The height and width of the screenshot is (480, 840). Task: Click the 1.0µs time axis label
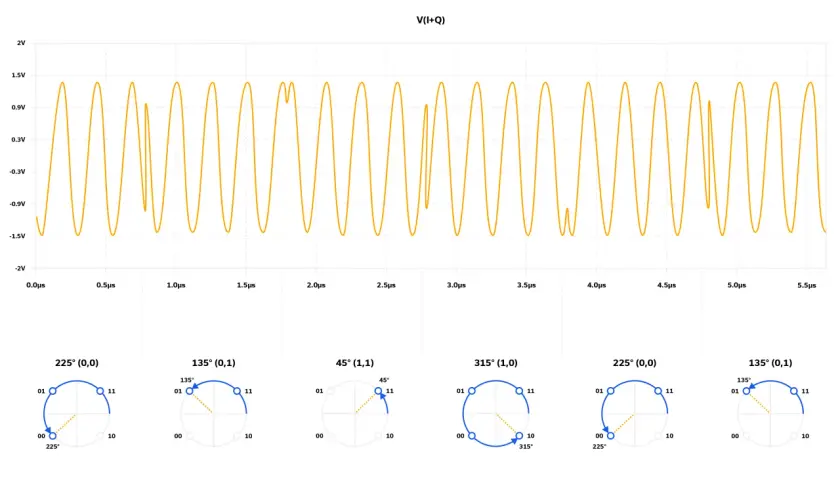pyautogui.click(x=176, y=285)
